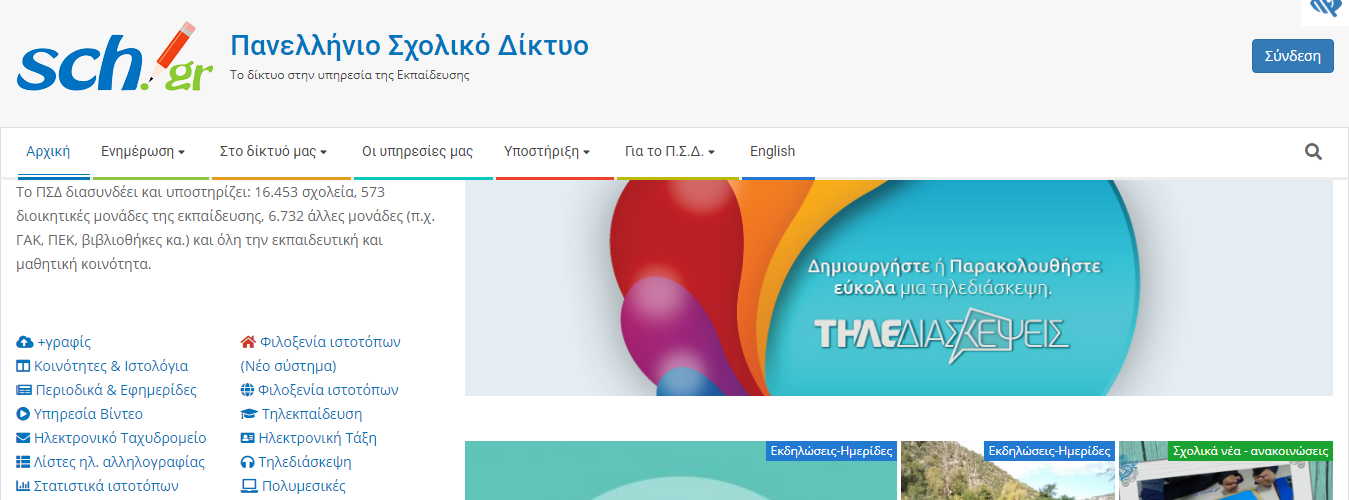Expand the Στο δίκτυό μας dropdown
The width and height of the screenshot is (1349, 500).
click(273, 152)
